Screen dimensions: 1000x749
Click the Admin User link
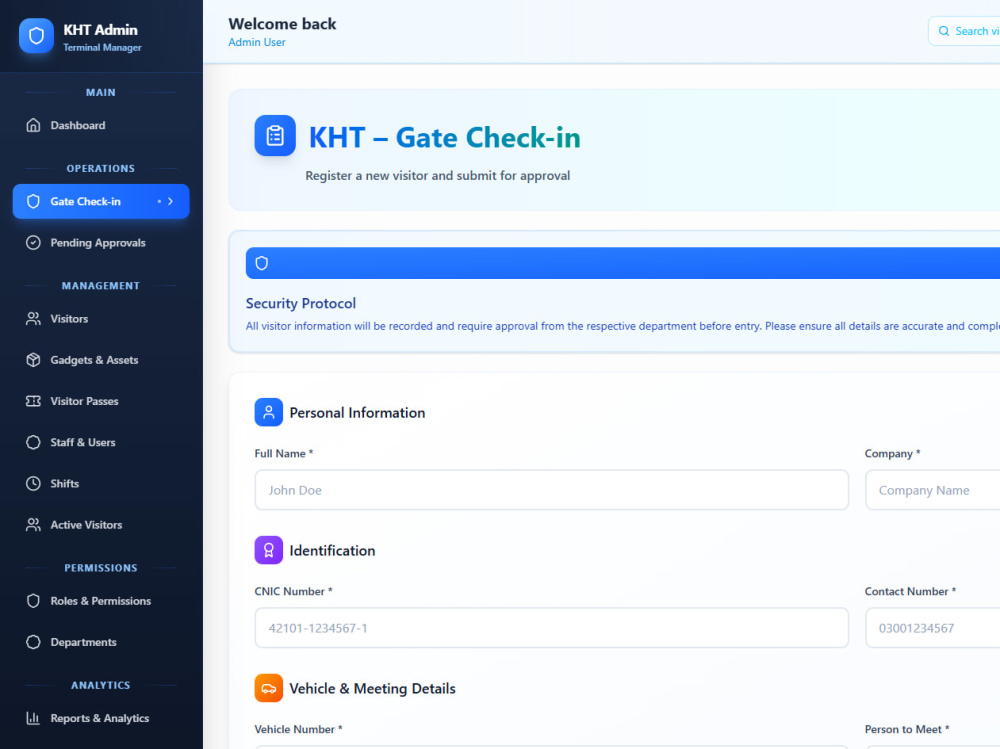257,42
